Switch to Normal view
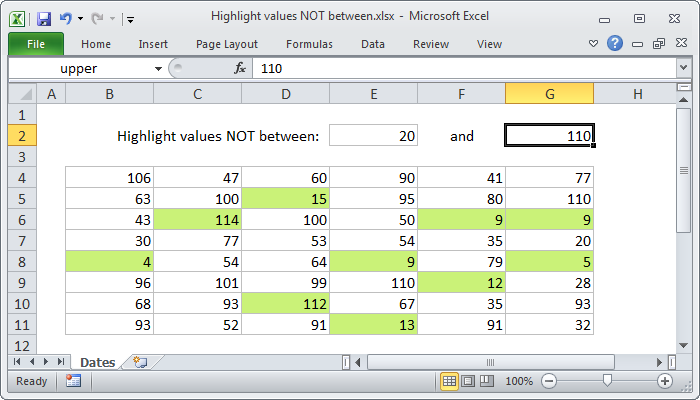700x400 pixels. click(450, 381)
